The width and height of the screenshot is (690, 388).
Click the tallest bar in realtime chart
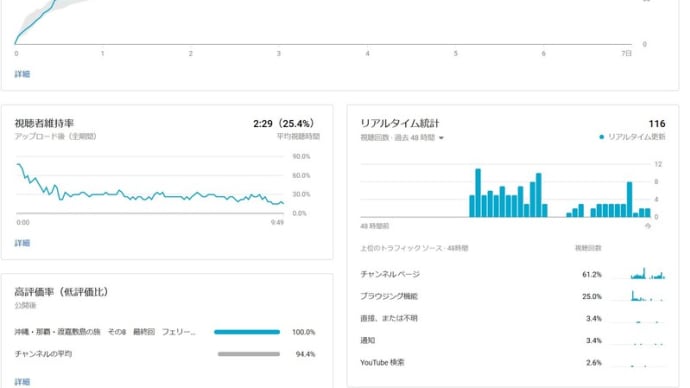click(478, 193)
